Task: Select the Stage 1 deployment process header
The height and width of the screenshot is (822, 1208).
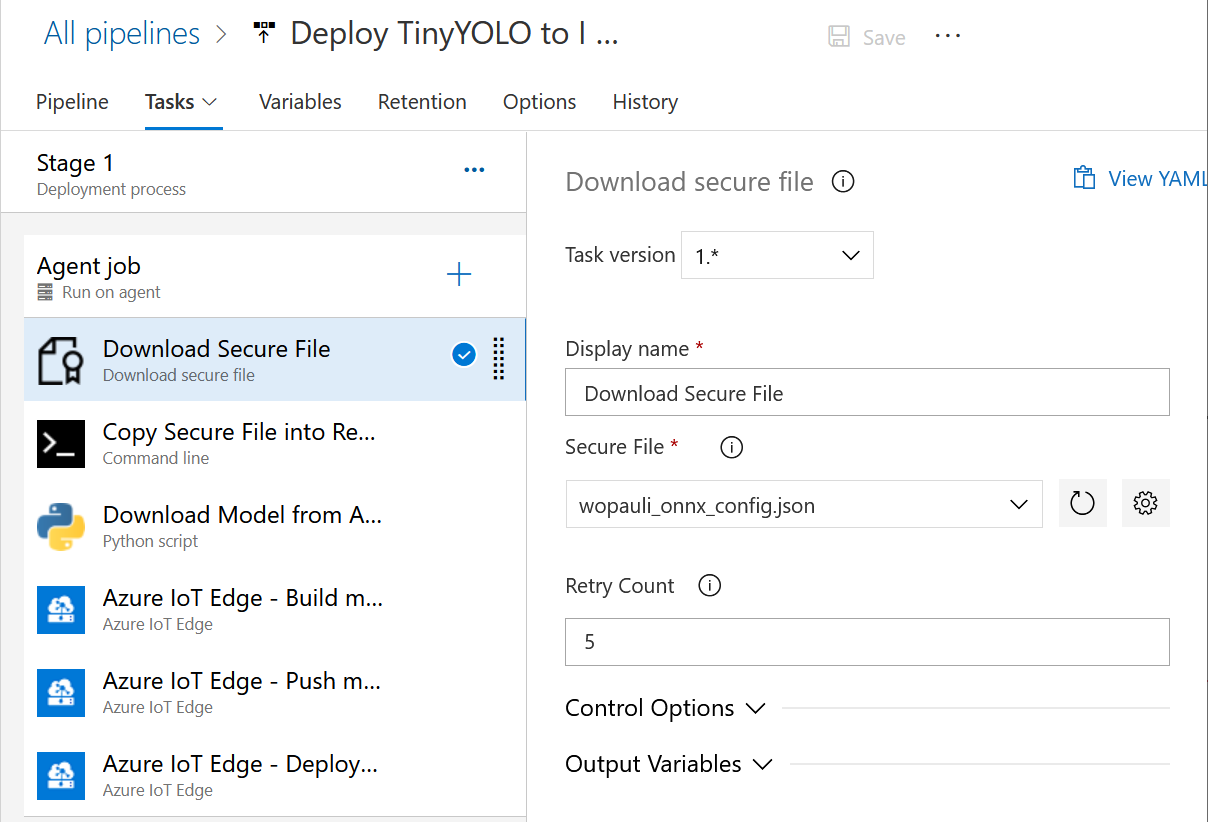Action: (264, 172)
